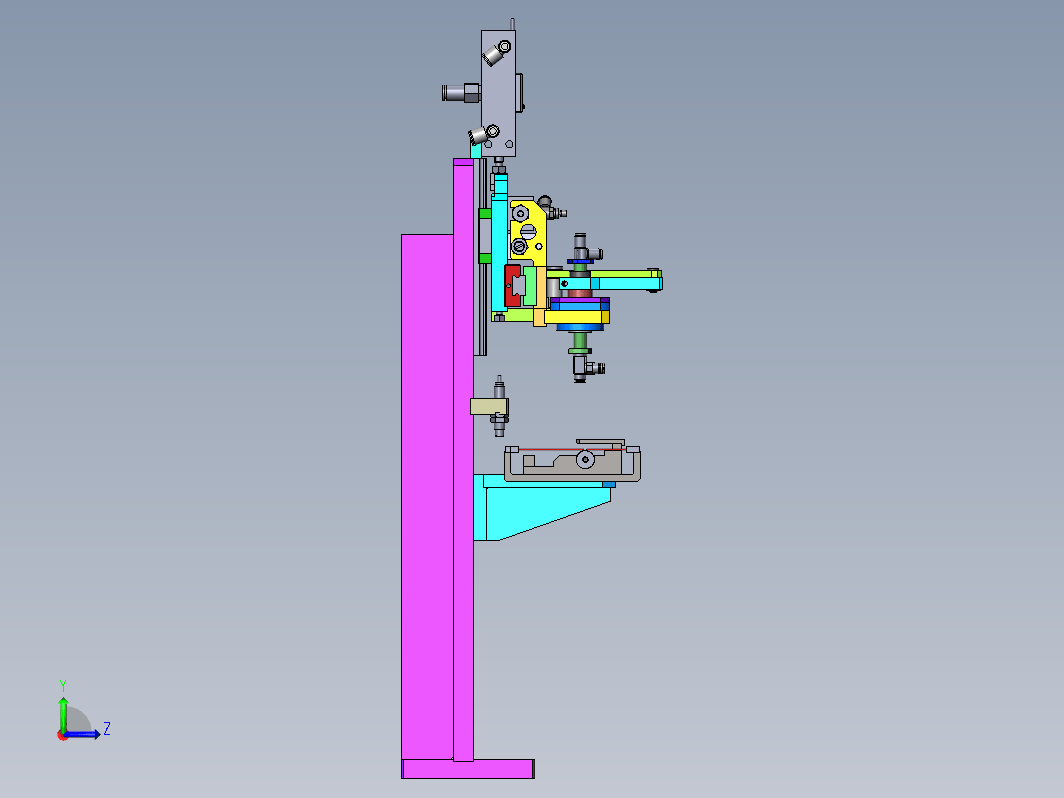Pick the yellow mounting bracket with screws
Screen dimensions: 1064x798
pyautogui.click(x=528, y=234)
